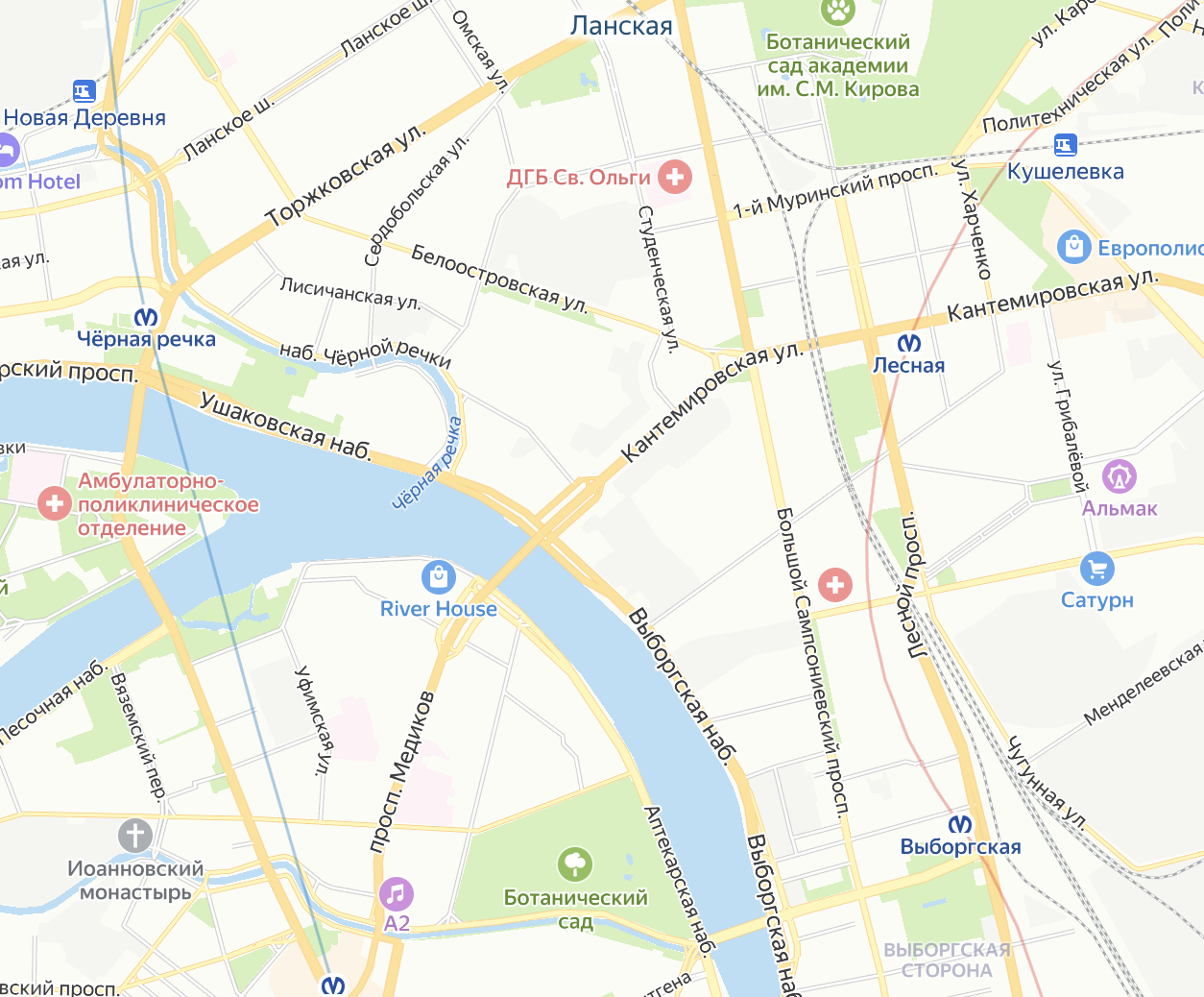Select the Сатурн shopping cart icon
Image resolution: width=1204 pixels, height=997 pixels.
coord(1096,569)
